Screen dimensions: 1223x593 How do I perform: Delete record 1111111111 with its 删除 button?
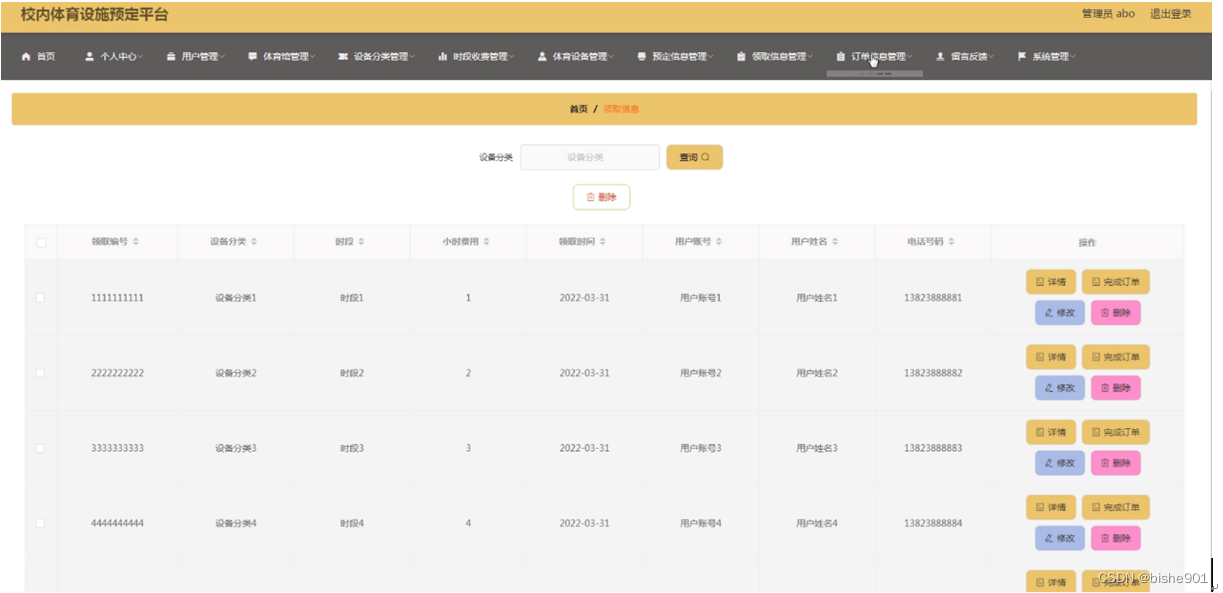pyautogui.click(x=1115, y=313)
